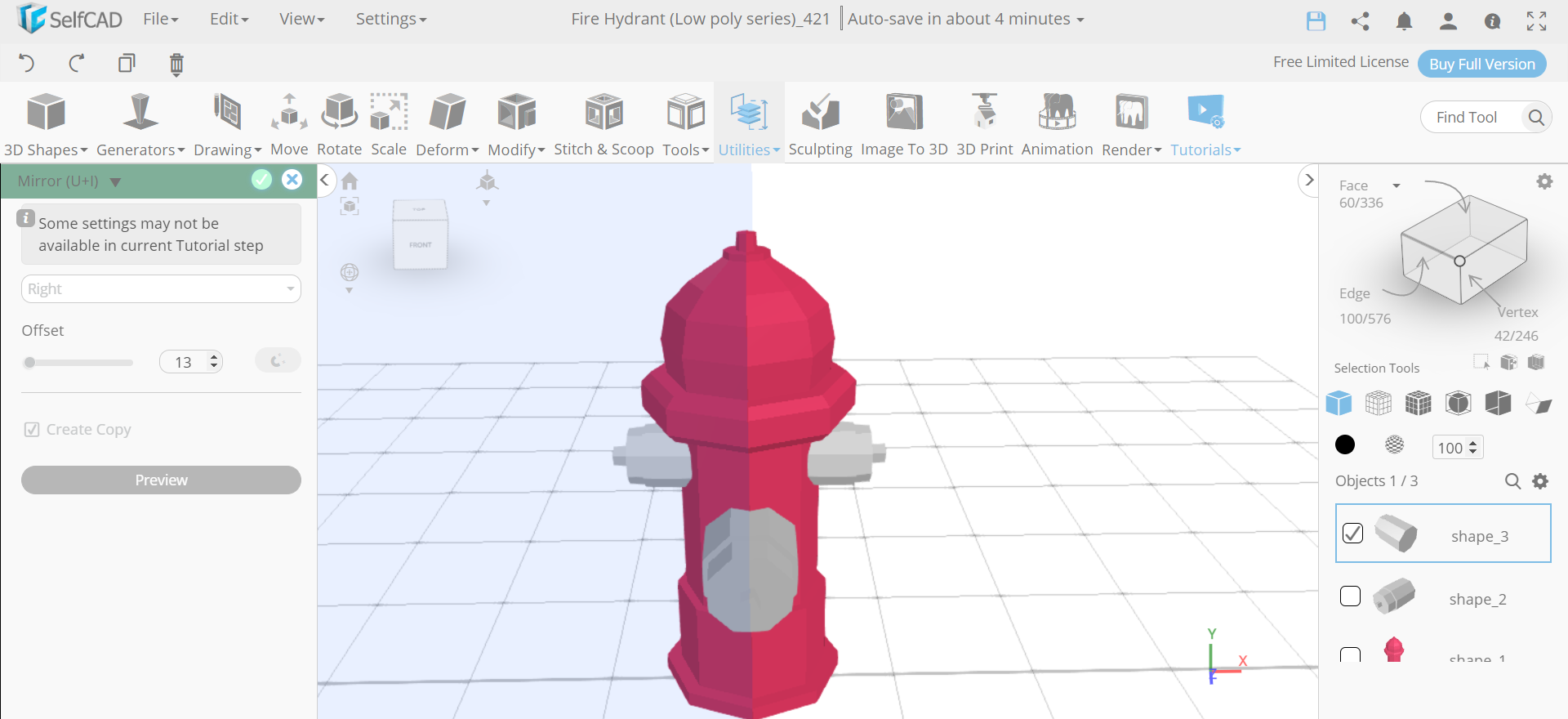
Task: Open selection panel settings gear
Action: [x=1544, y=181]
